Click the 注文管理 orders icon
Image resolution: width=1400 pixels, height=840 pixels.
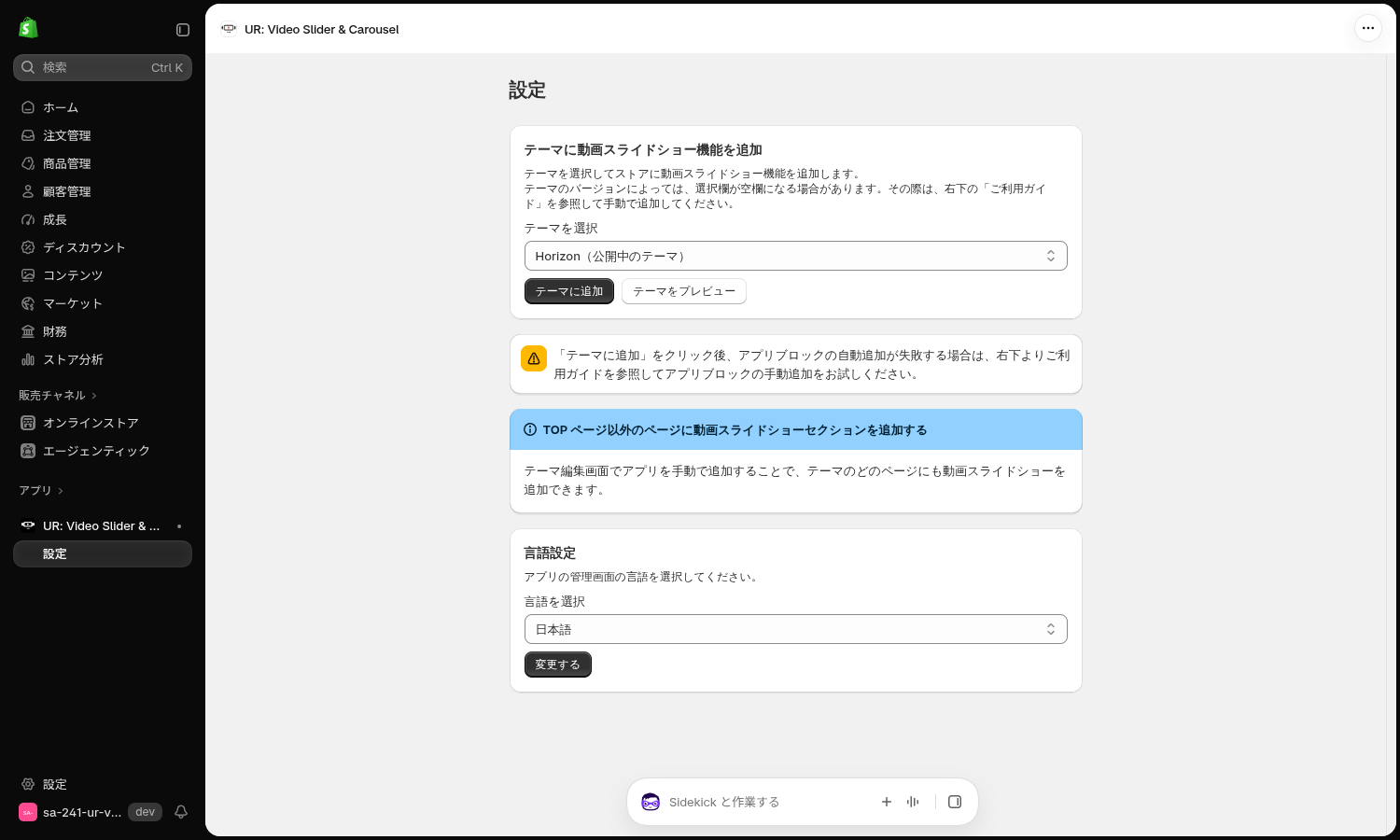pyautogui.click(x=28, y=135)
